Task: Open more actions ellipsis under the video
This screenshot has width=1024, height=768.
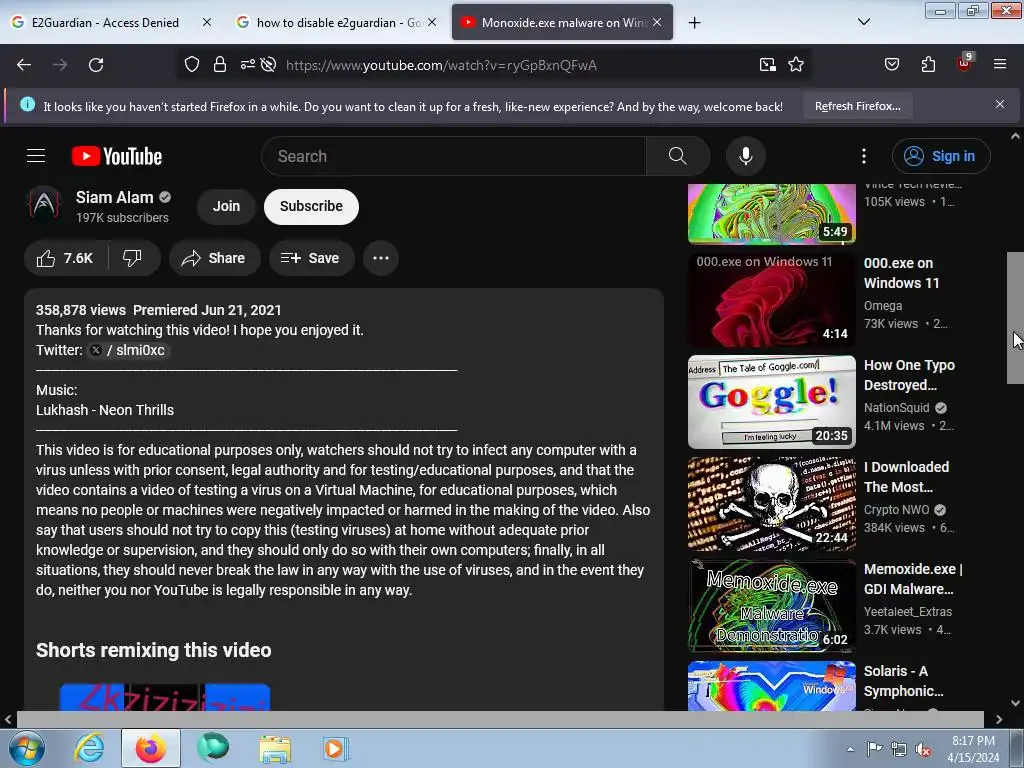Action: (x=381, y=259)
